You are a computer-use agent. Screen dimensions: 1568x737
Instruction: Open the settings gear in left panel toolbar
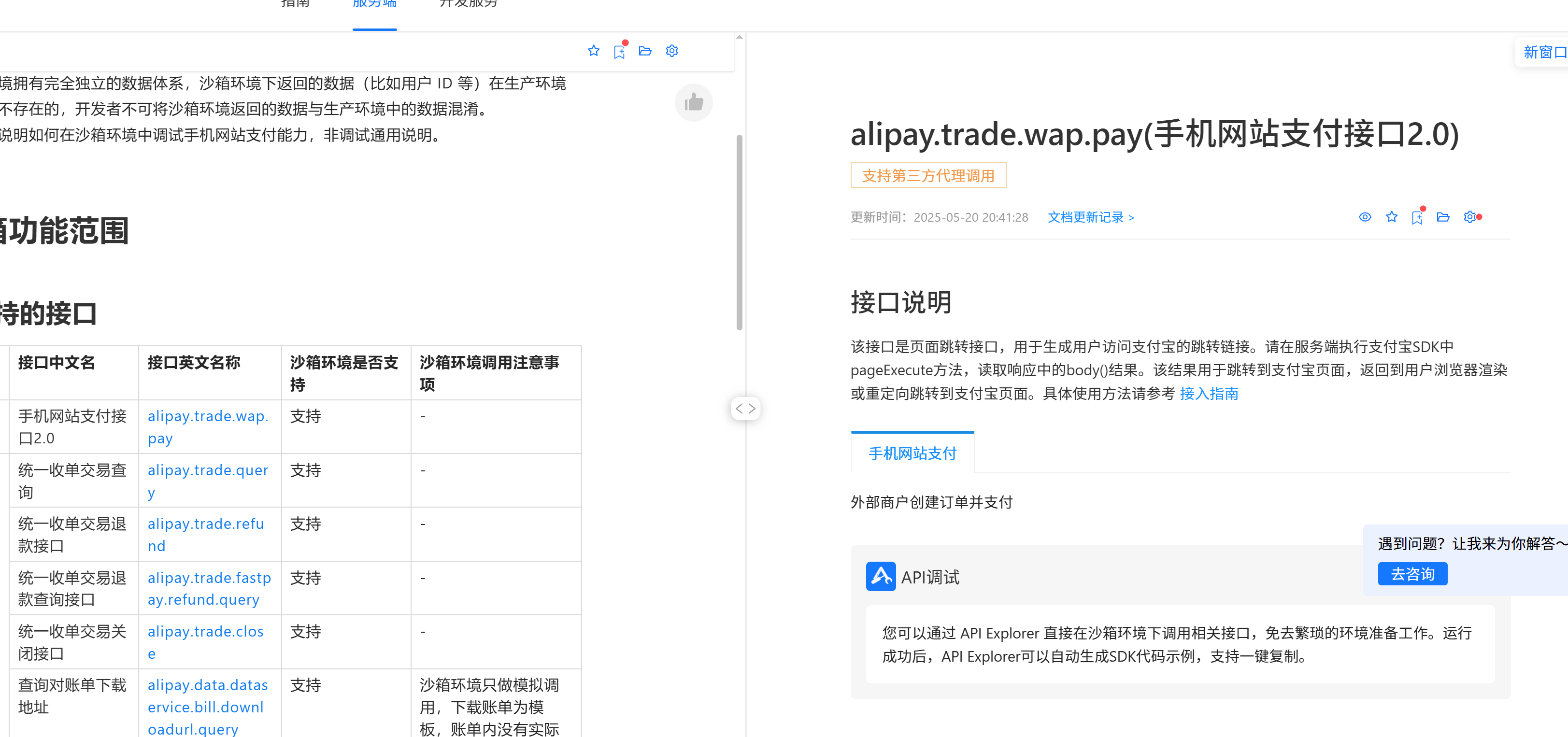point(671,51)
